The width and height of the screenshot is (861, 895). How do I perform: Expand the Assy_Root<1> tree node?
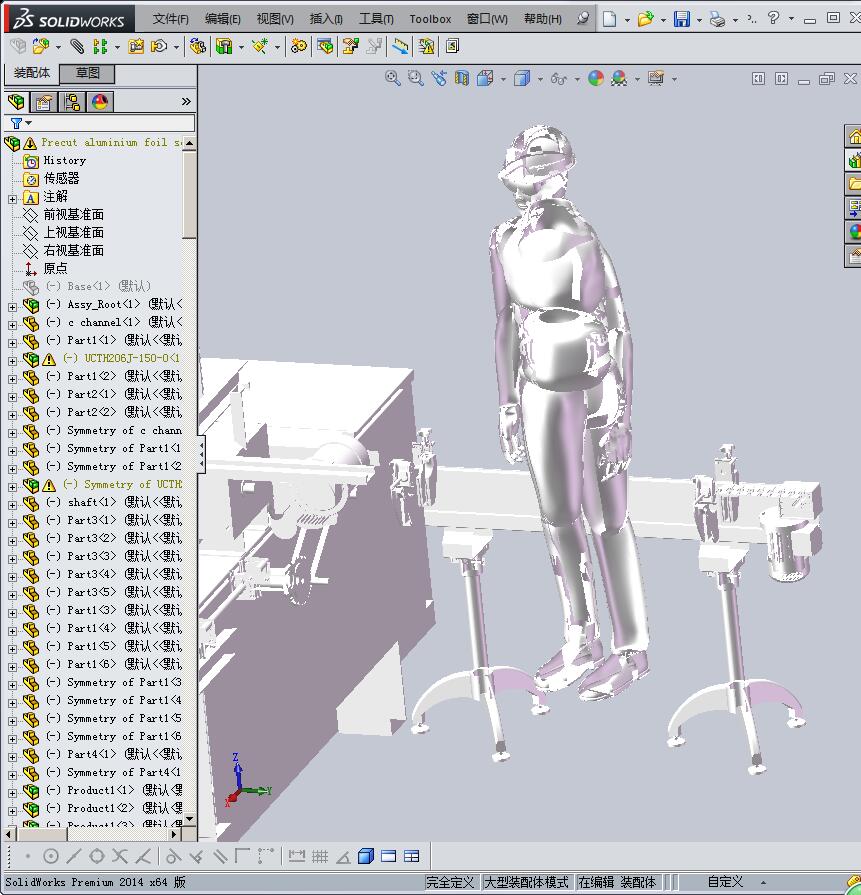(x=12, y=305)
